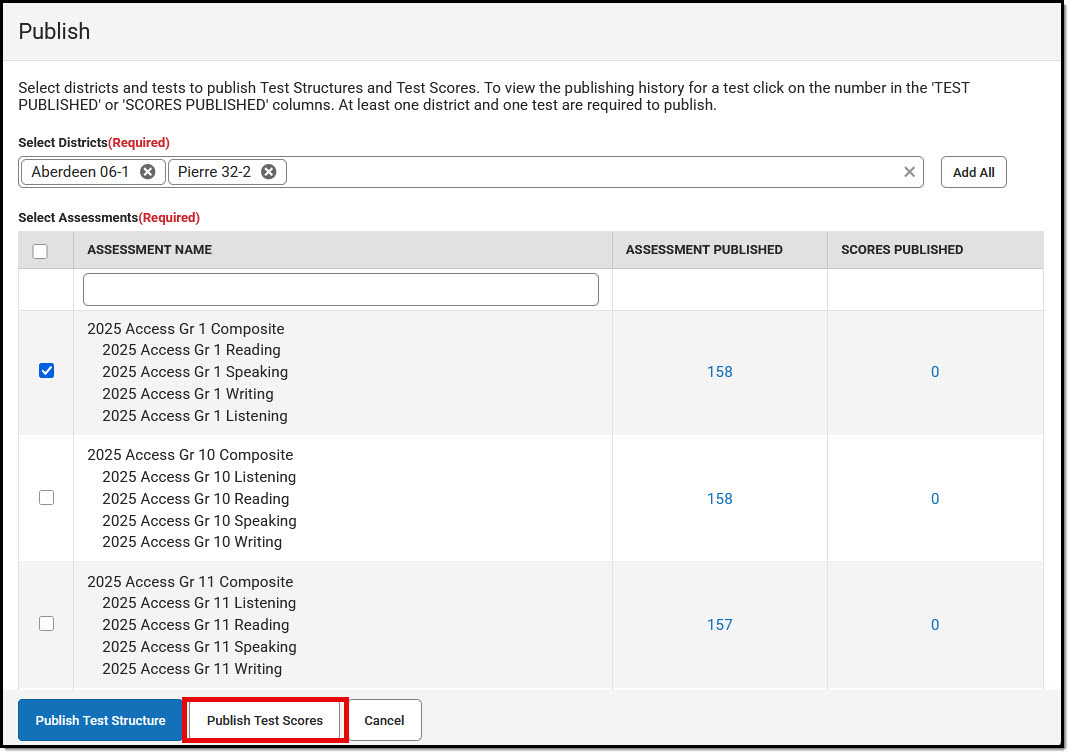Select the 2025 Access Gr 10 Composite checkbox

[x=46, y=497]
